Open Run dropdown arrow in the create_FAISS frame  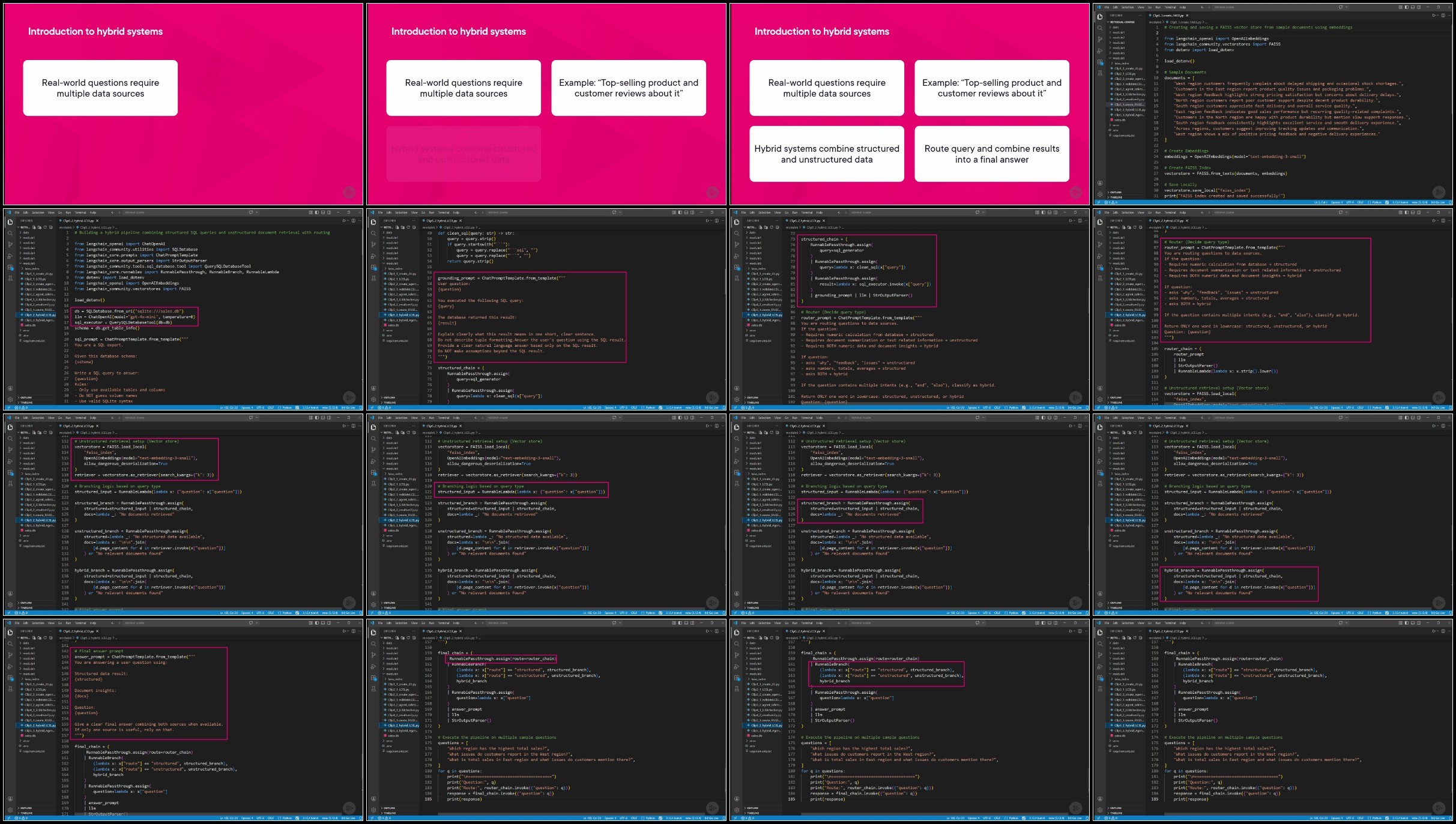pos(1437,15)
